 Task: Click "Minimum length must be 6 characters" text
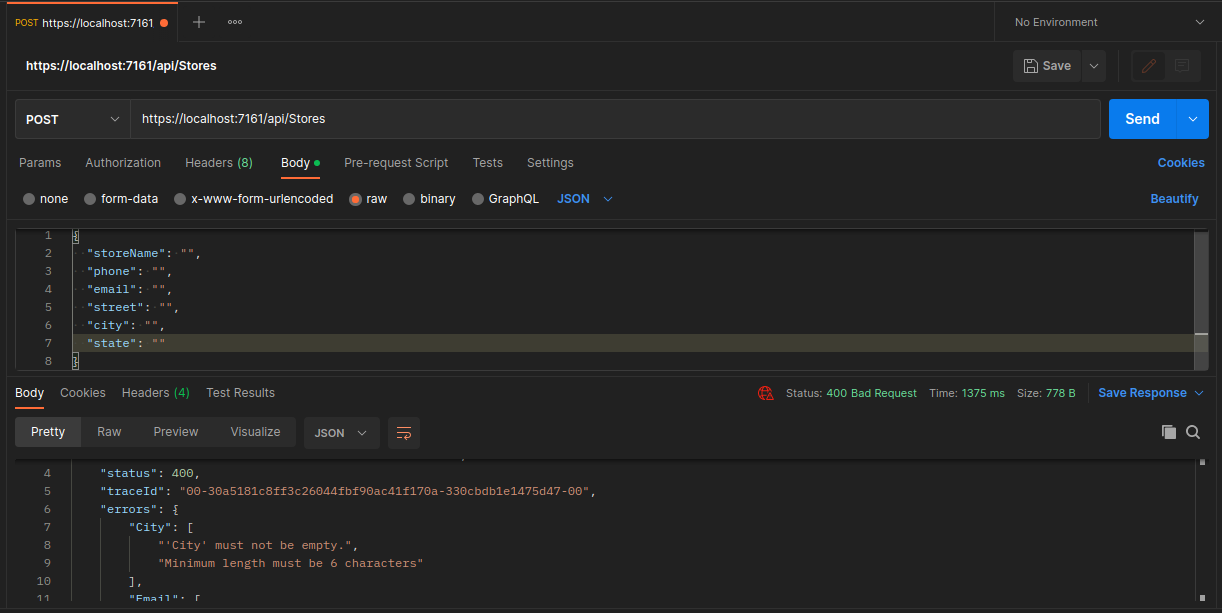290,563
